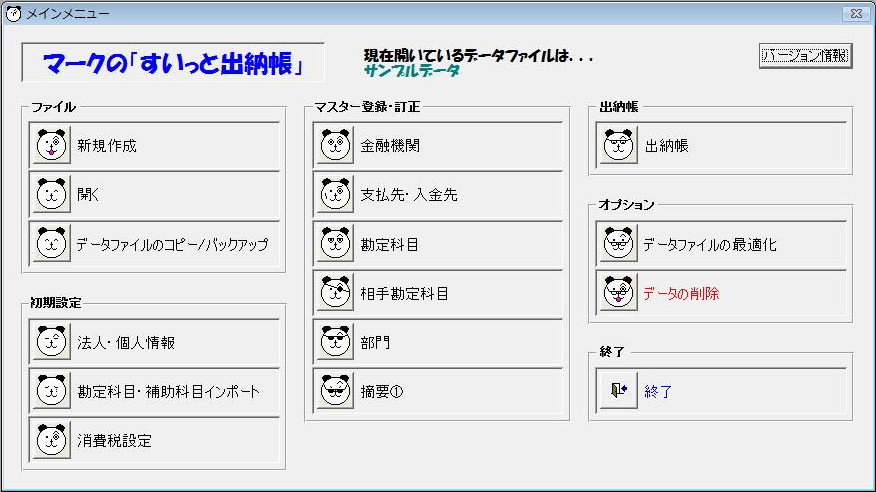This screenshot has width=876, height=492.
Task: Click the panda icon beside 新規作成
Action: 51,146
